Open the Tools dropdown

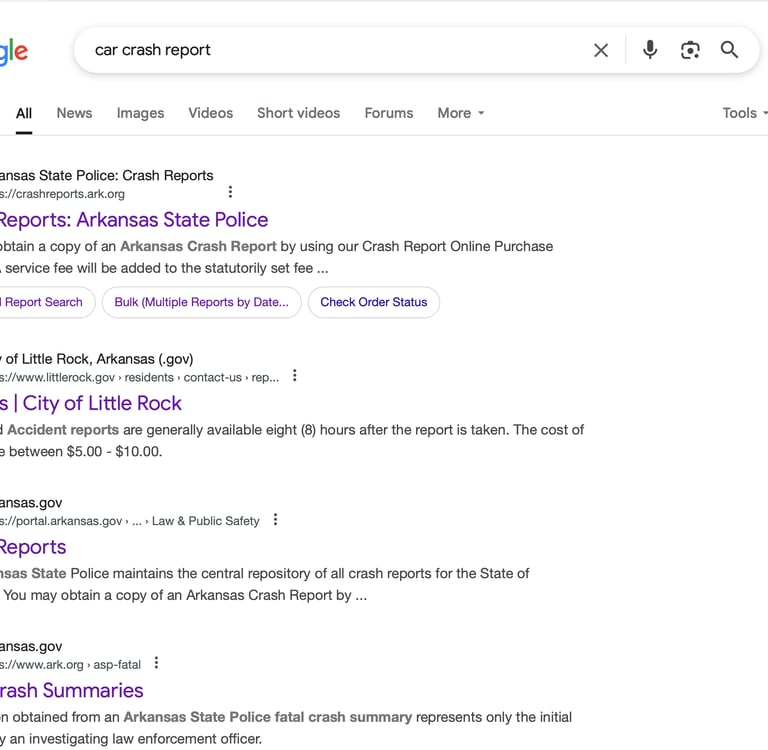(744, 113)
